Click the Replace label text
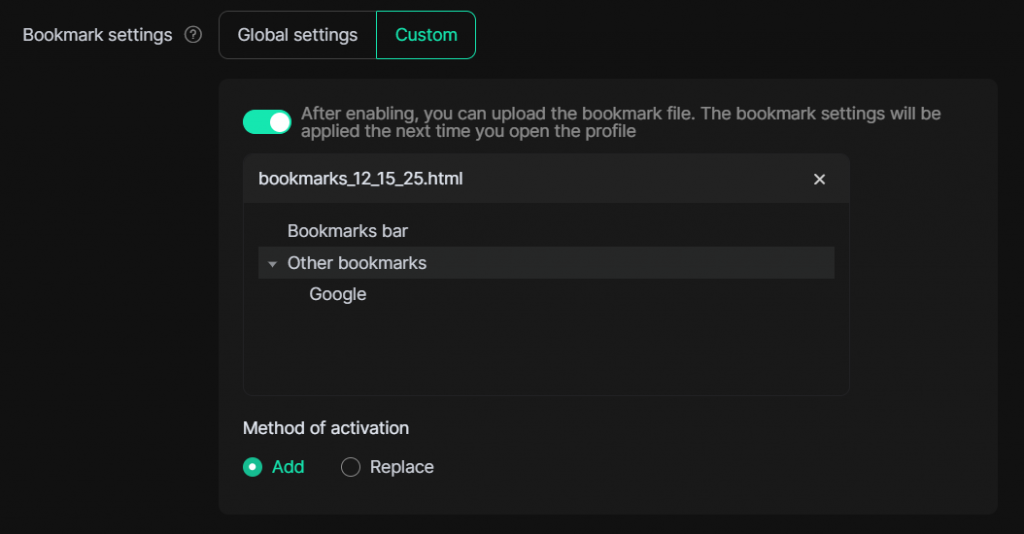 (x=401, y=467)
